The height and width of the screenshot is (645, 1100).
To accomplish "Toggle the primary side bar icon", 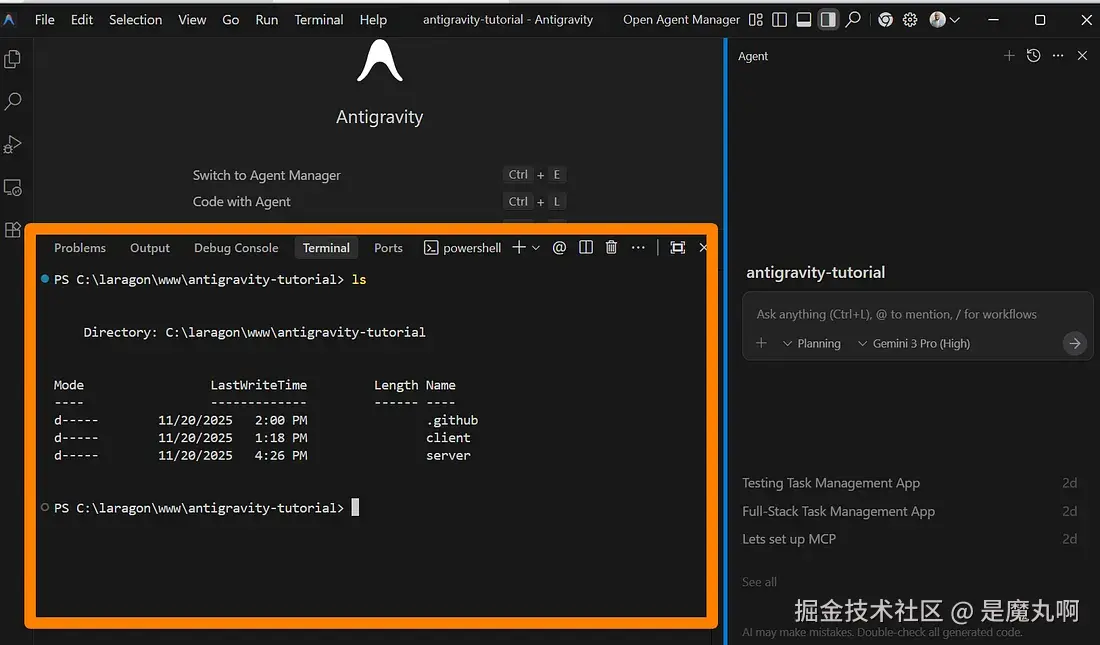I will pyautogui.click(x=779, y=20).
